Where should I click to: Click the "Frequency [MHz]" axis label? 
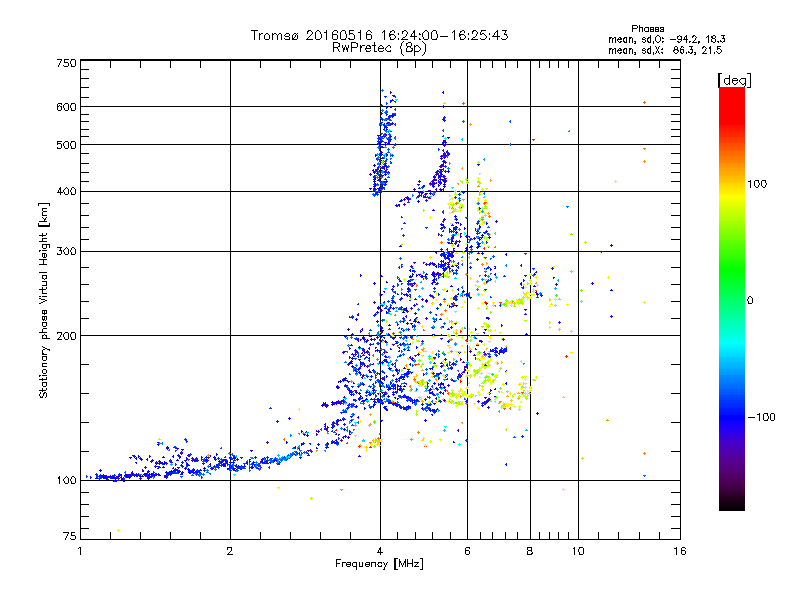[379, 564]
